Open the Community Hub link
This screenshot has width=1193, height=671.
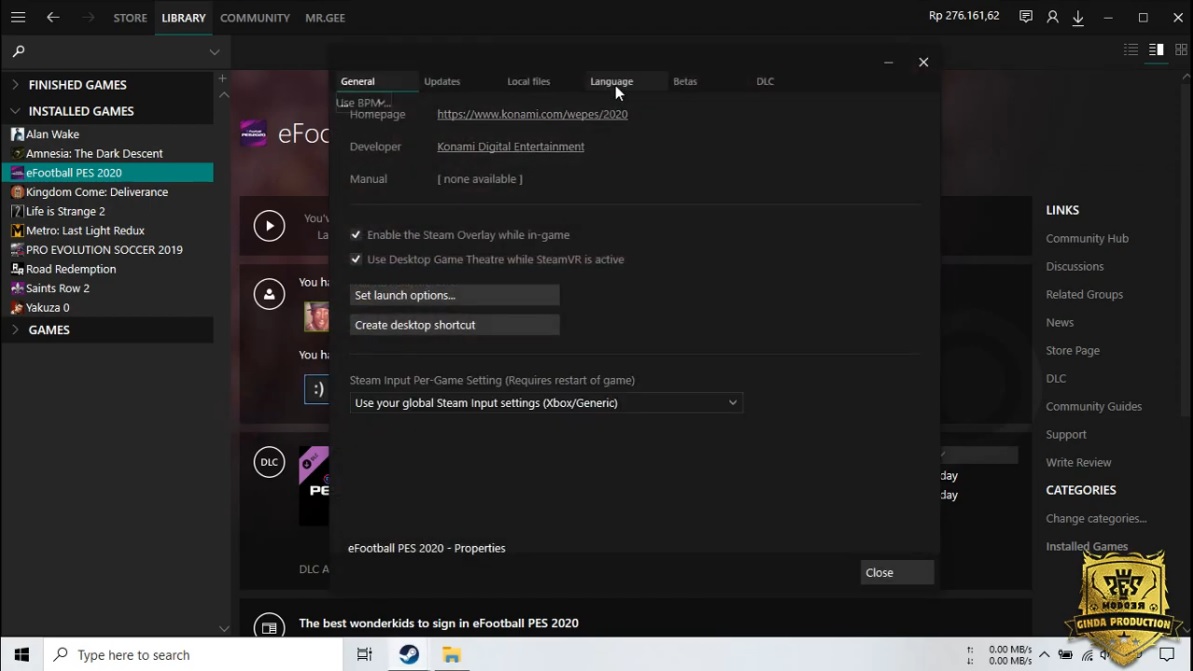pyautogui.click(x=1086, y=238)
